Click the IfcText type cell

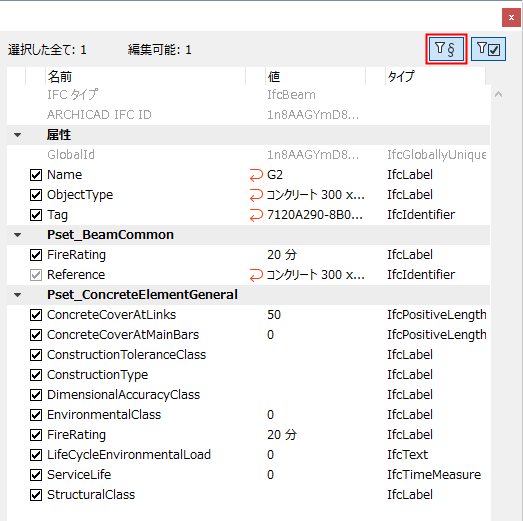[x=407, y=455]
